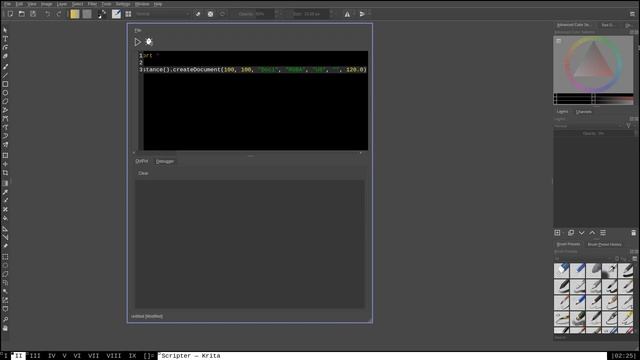Switch to the Debugger tab

165,161
